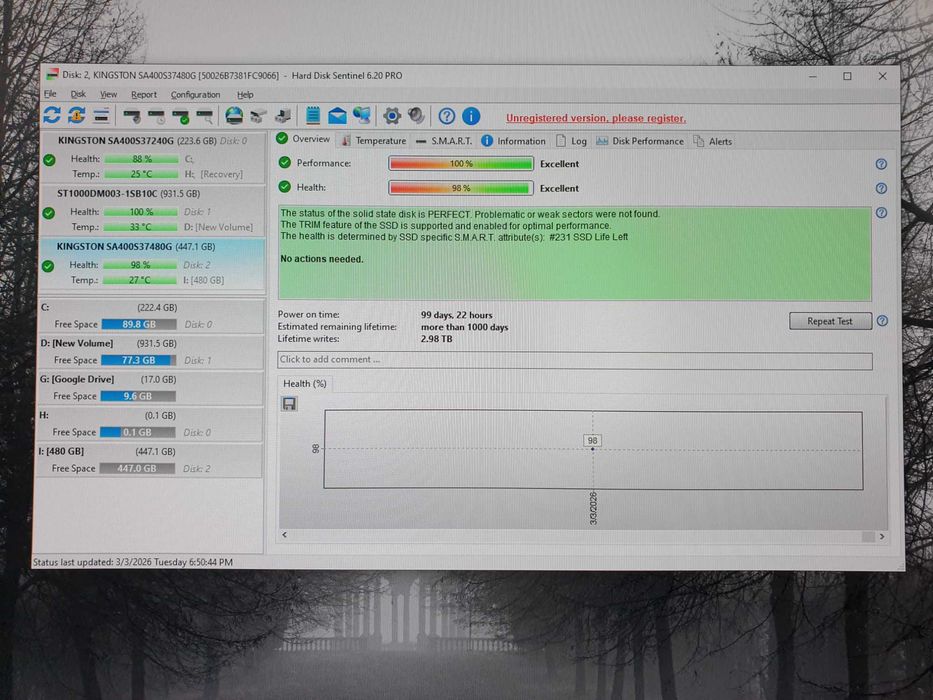Click the 98 data point on health graph
The image size is (933, 700).
[x=593, y=449]
